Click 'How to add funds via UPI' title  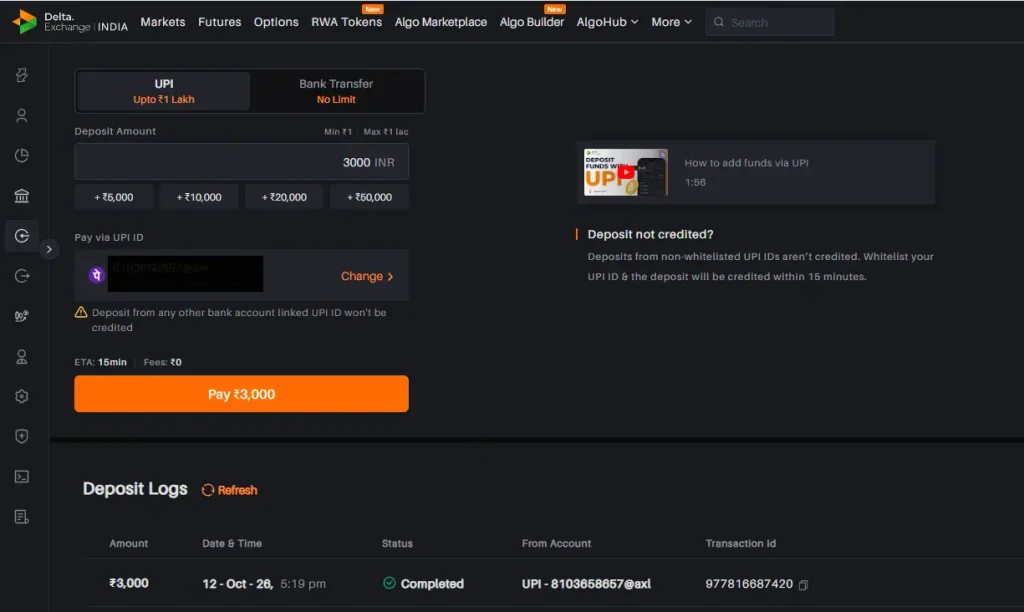(x=746, y=163)
